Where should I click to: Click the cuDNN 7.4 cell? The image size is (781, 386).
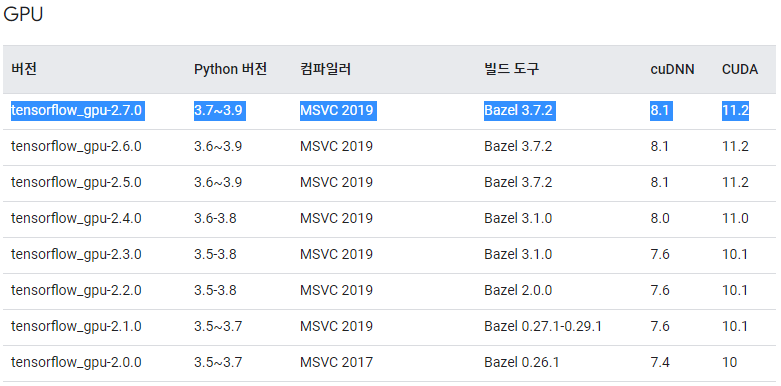point(660,363)
